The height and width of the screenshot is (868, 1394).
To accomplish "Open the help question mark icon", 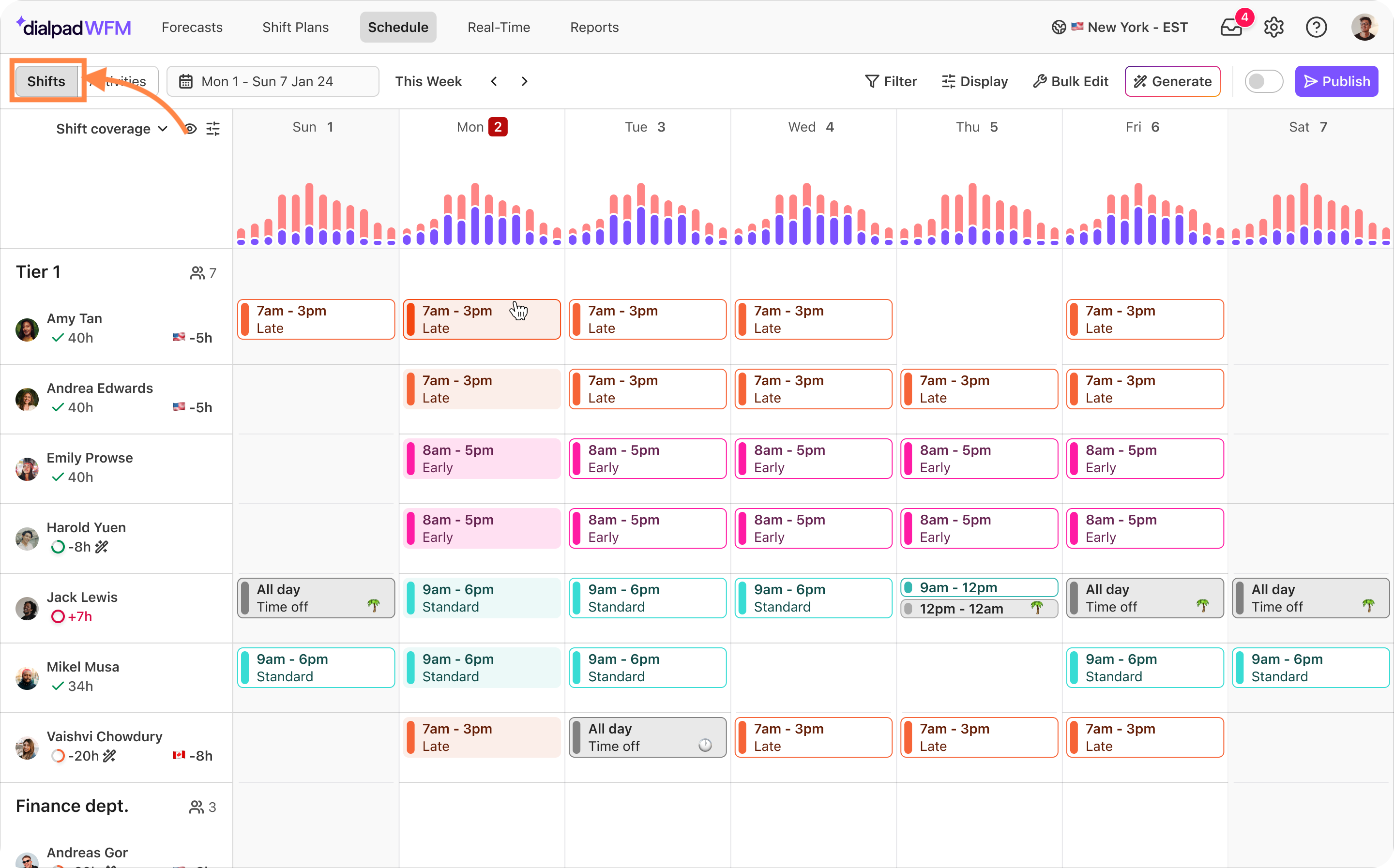I will (1316, 27).
